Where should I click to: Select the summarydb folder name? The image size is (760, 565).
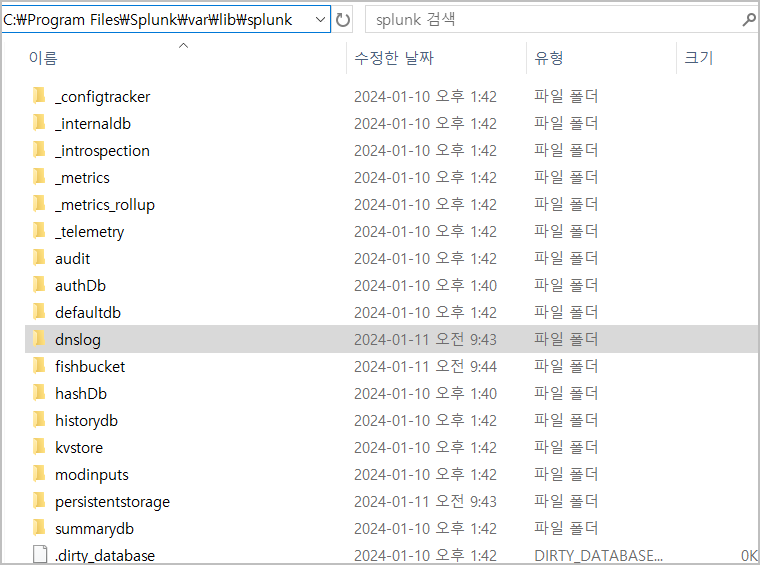pyautogui.click(x=95, y=529)
